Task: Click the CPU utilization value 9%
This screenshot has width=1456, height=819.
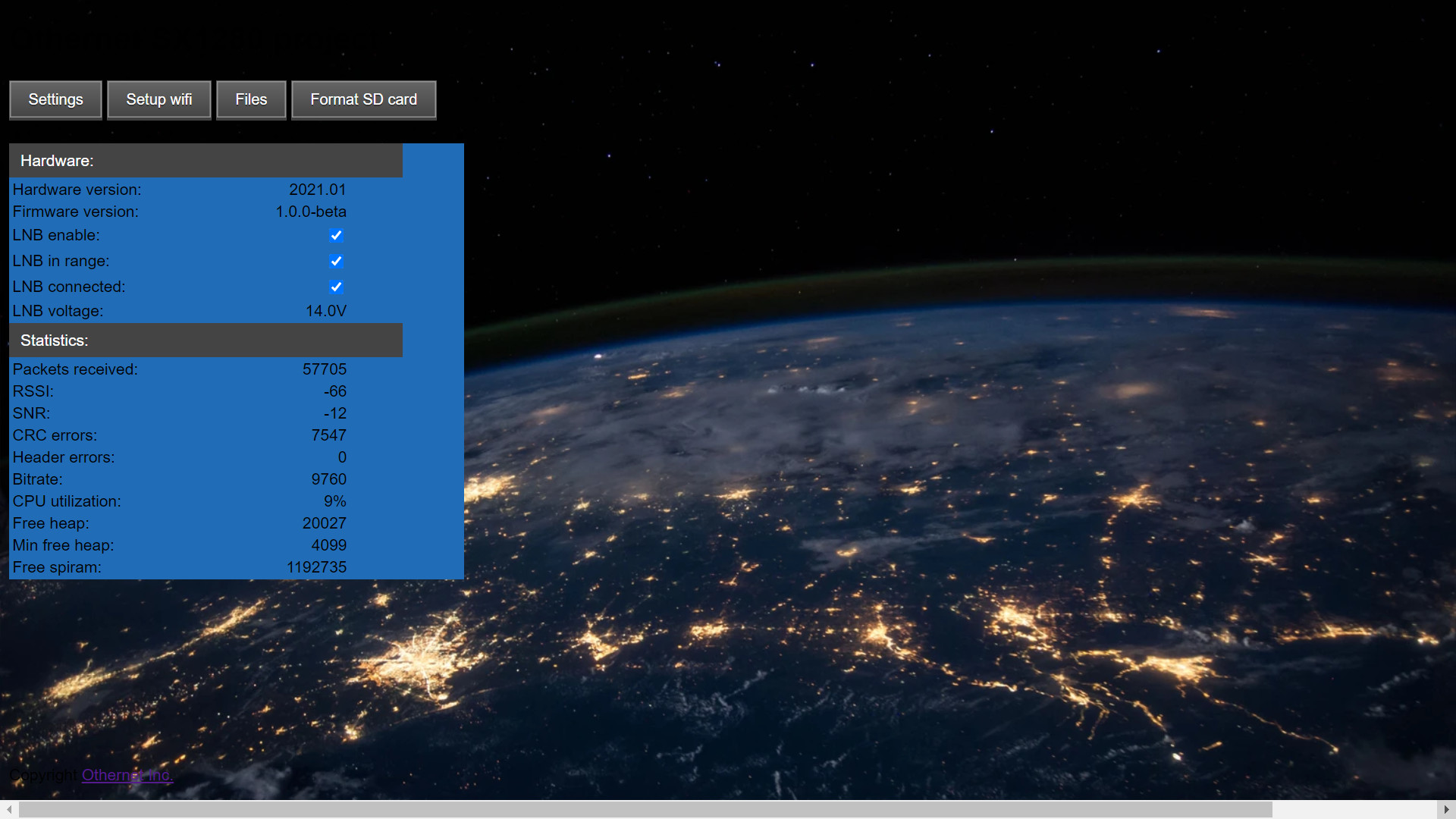Action: point(335,501)
